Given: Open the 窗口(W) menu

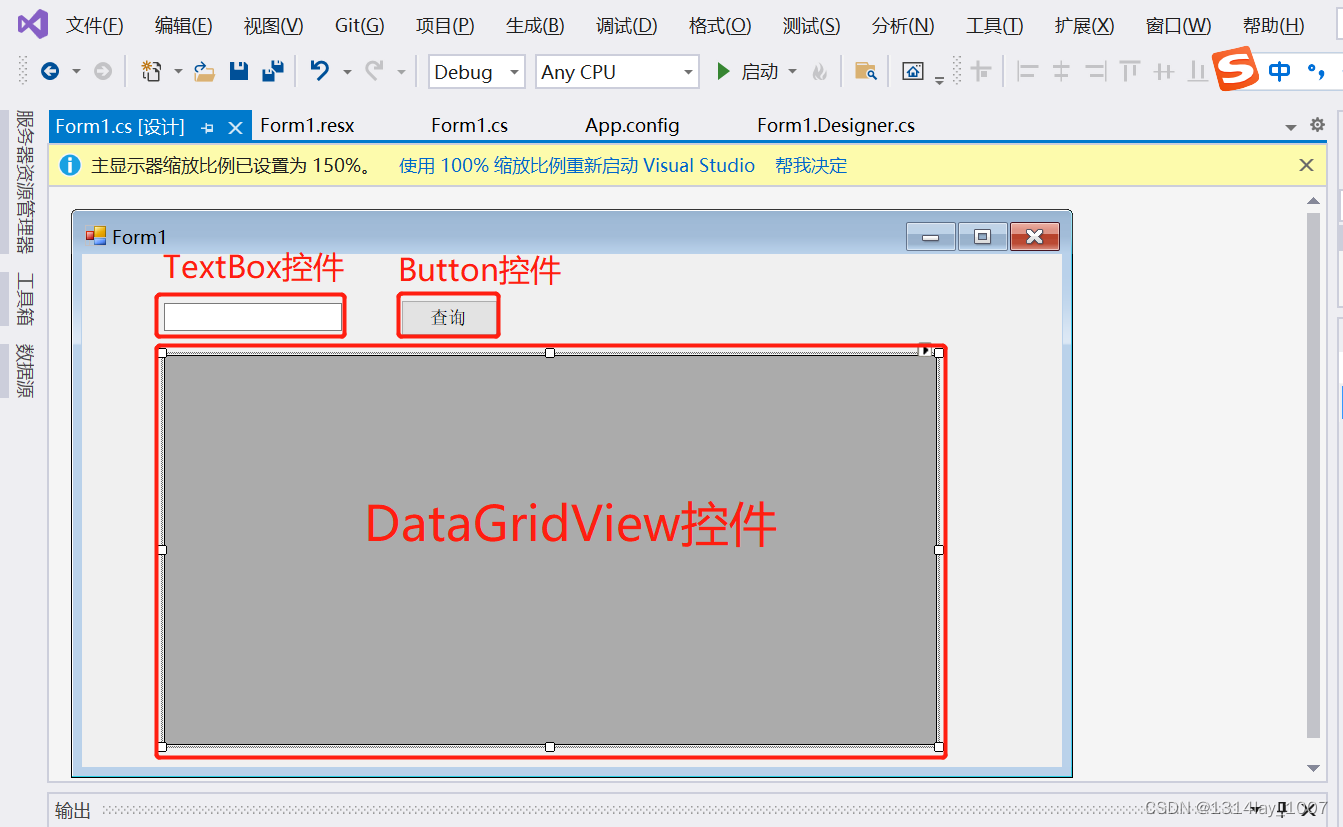Looking at the screenshot, I should (1178, 26).
